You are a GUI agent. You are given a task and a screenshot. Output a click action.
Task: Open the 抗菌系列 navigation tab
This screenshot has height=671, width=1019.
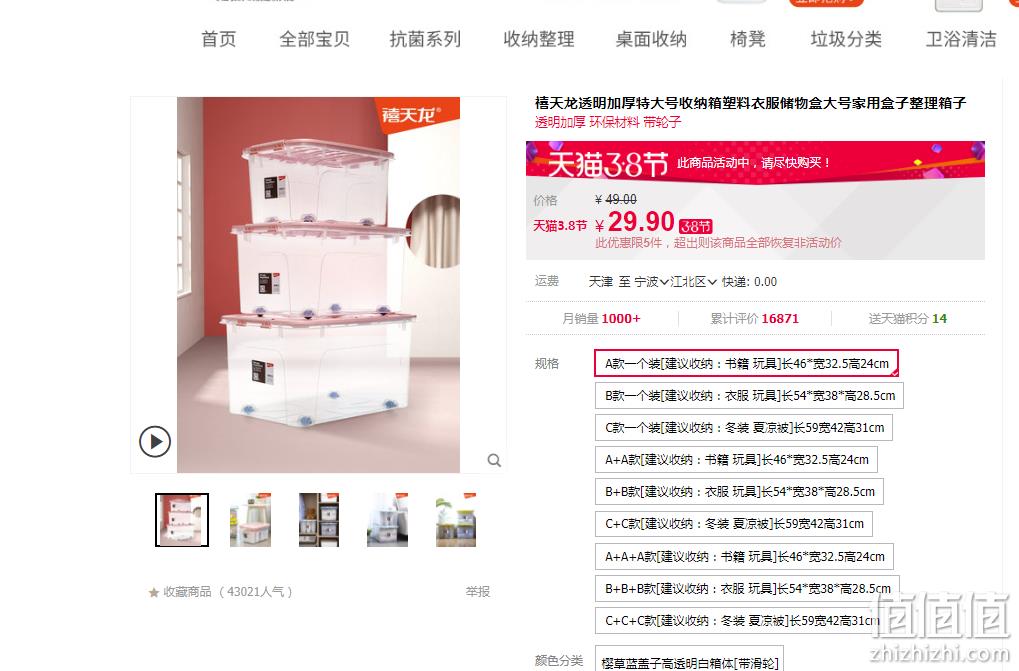[x=425, y=39]
